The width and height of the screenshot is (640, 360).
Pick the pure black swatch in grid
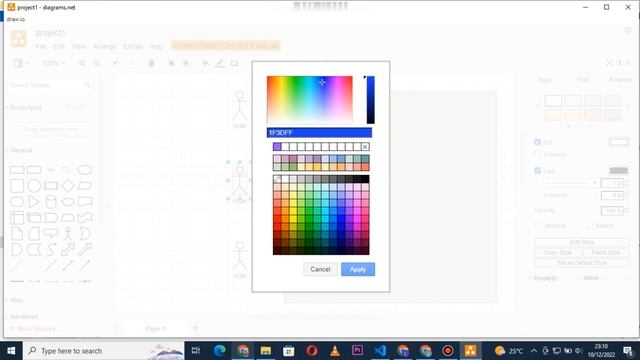365,179
